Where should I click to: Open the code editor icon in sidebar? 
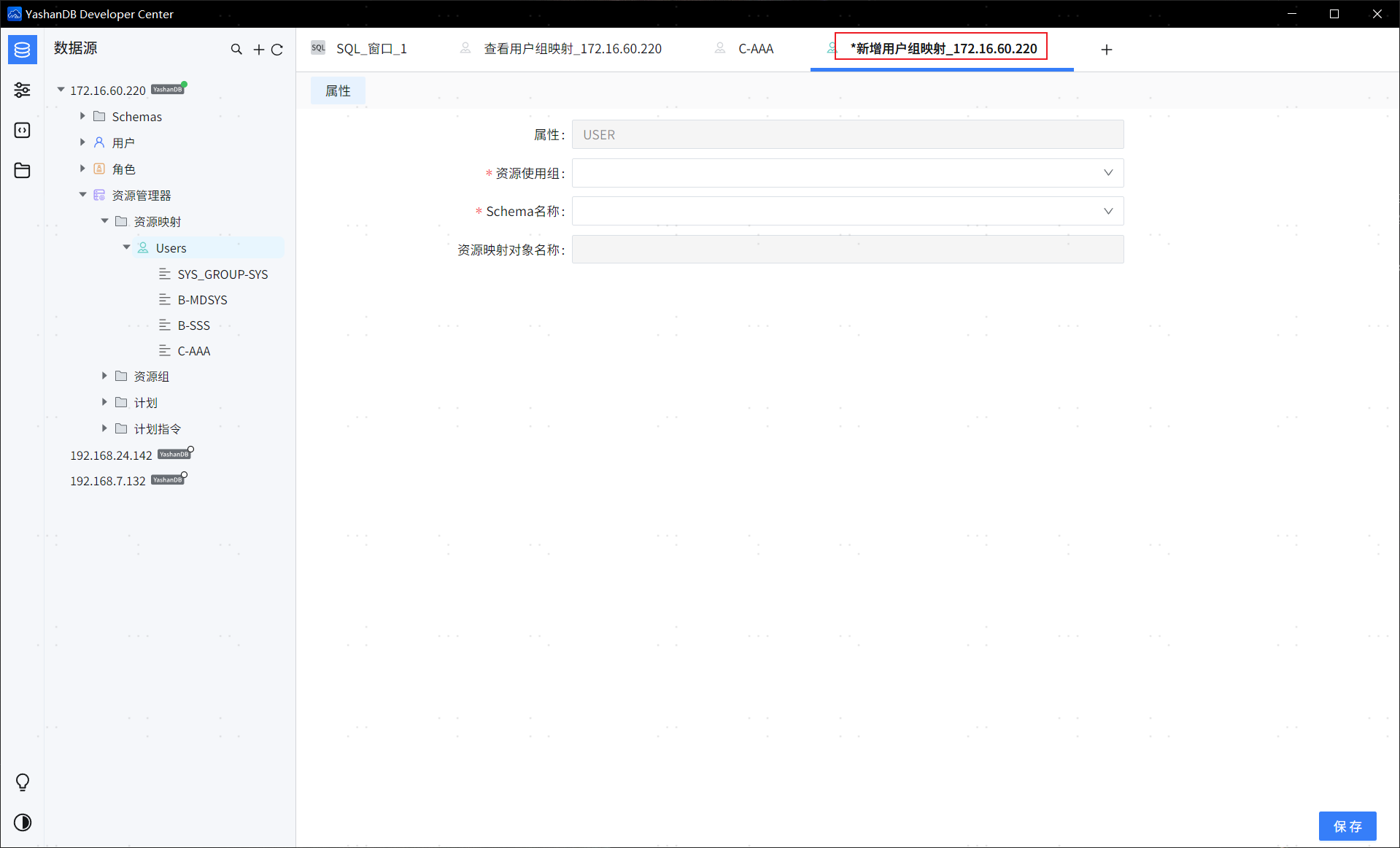[22, 130]
